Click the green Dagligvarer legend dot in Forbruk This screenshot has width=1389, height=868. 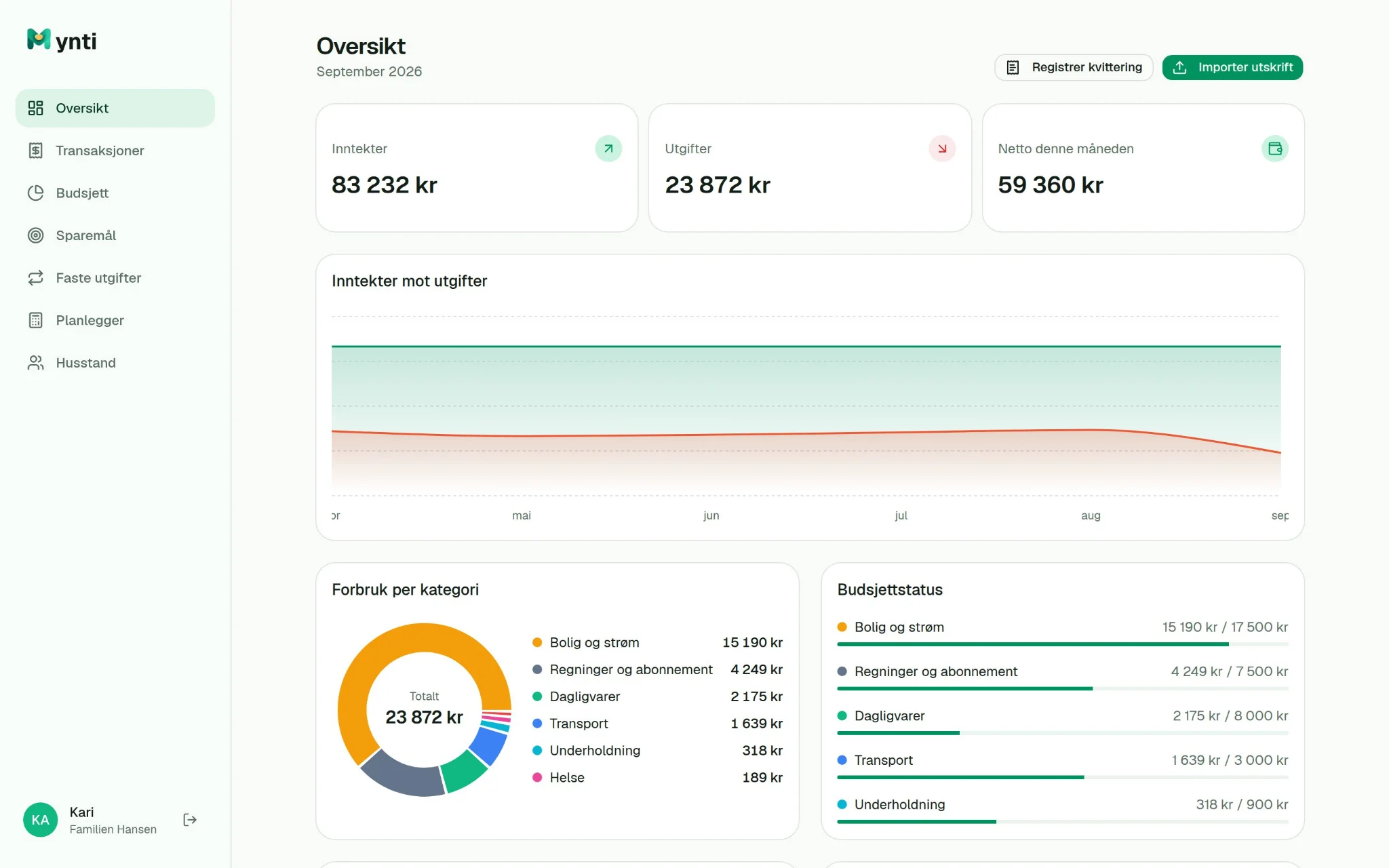tap(537, 696)
